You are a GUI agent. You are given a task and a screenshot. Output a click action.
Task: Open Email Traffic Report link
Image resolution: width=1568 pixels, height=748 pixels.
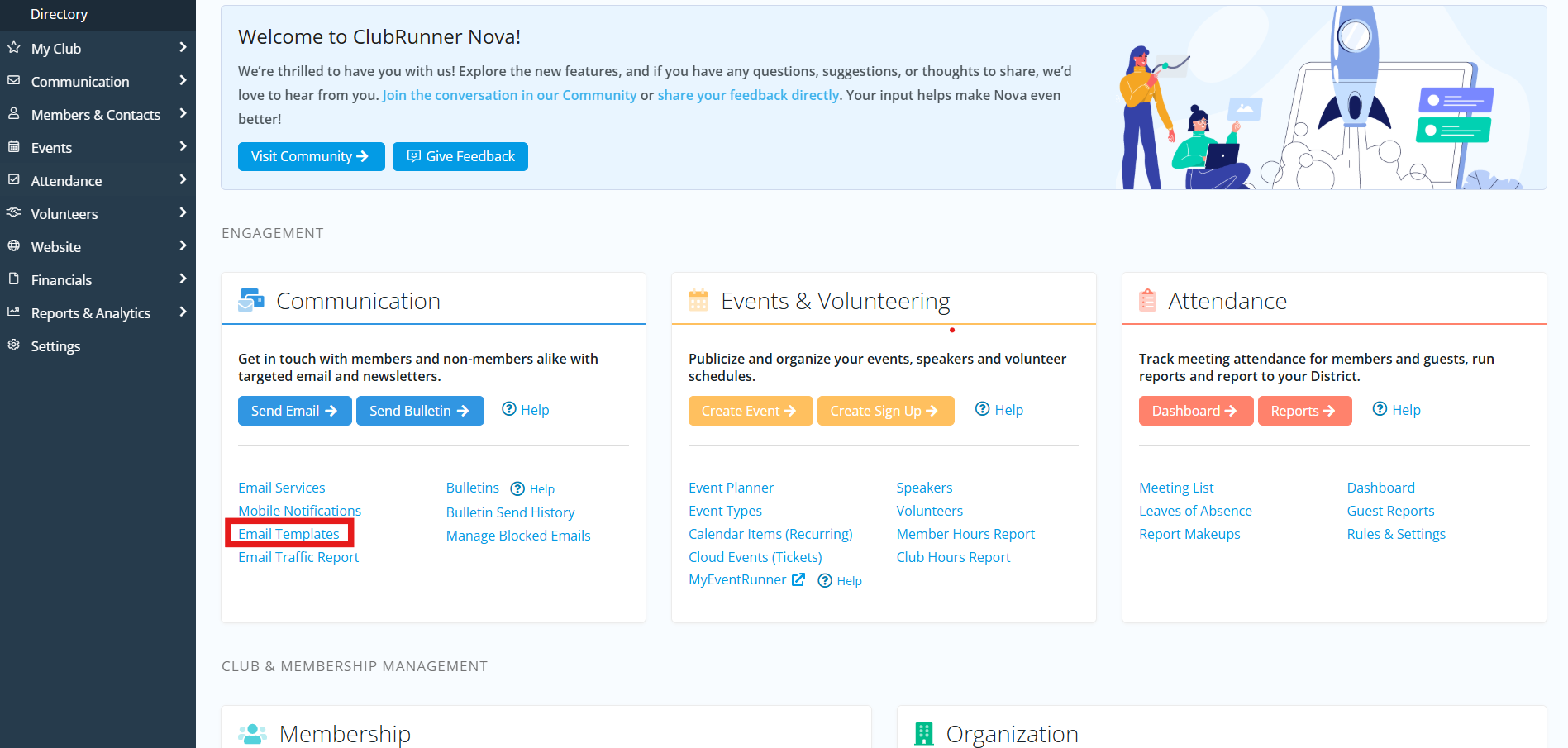click(x=298, y=557)
